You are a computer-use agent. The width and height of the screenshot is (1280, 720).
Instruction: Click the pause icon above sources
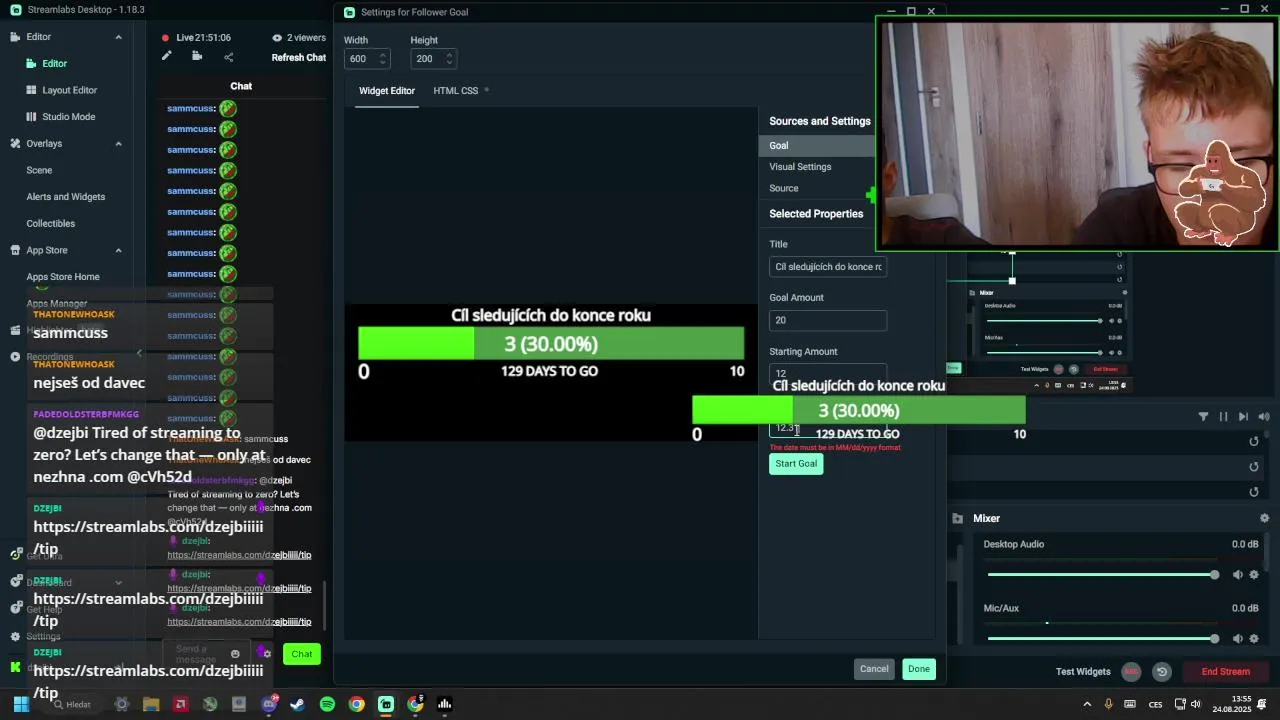coord(1223,417)
